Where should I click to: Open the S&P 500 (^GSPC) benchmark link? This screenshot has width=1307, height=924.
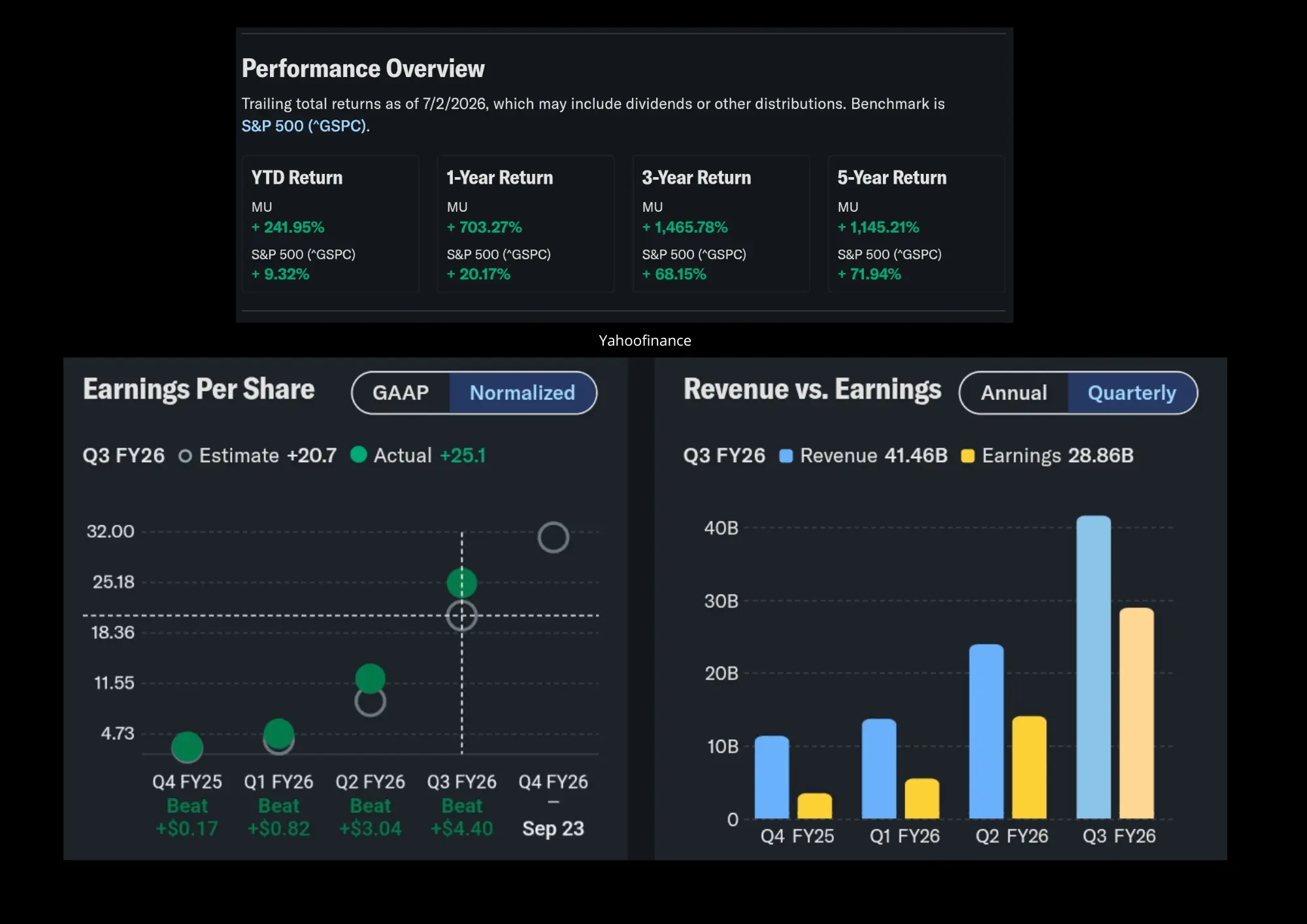(x=304, y=126)
